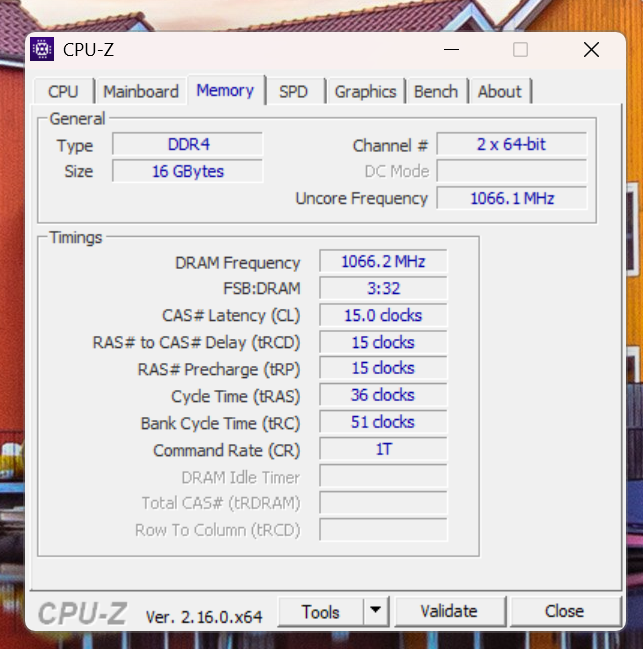
Task: Click the Bank Cycle Time (tRC) label
Action: pos(221,423)
